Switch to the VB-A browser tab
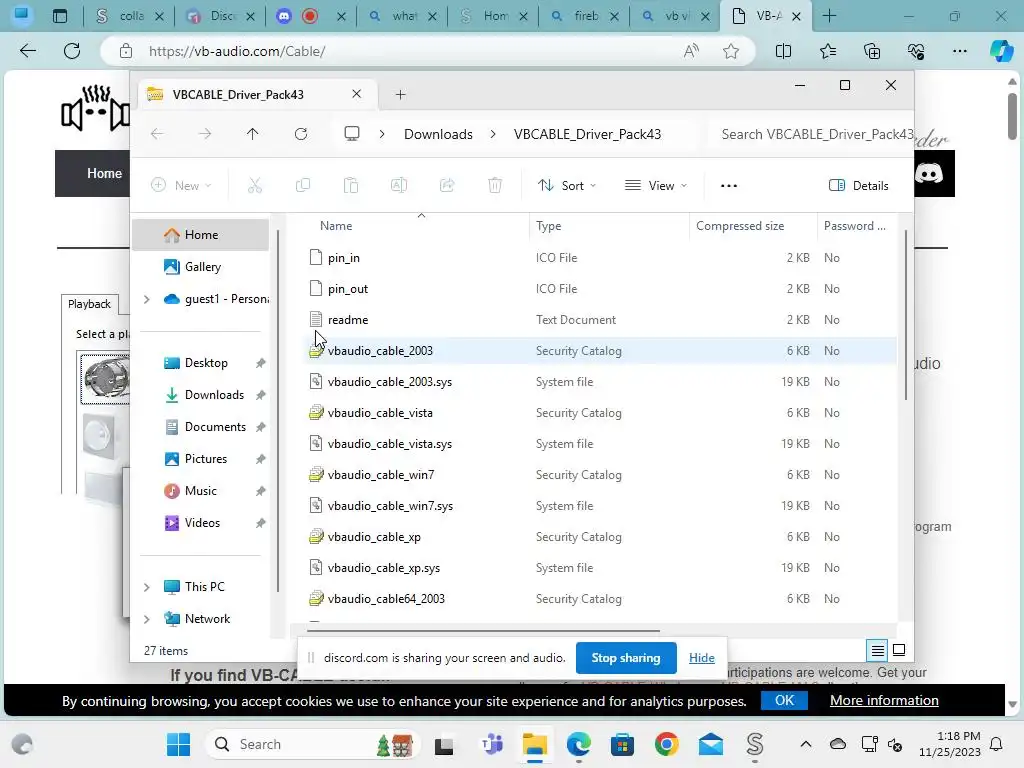The width and height of the screenshot is (1024, 768). click(x=766, y=16)
